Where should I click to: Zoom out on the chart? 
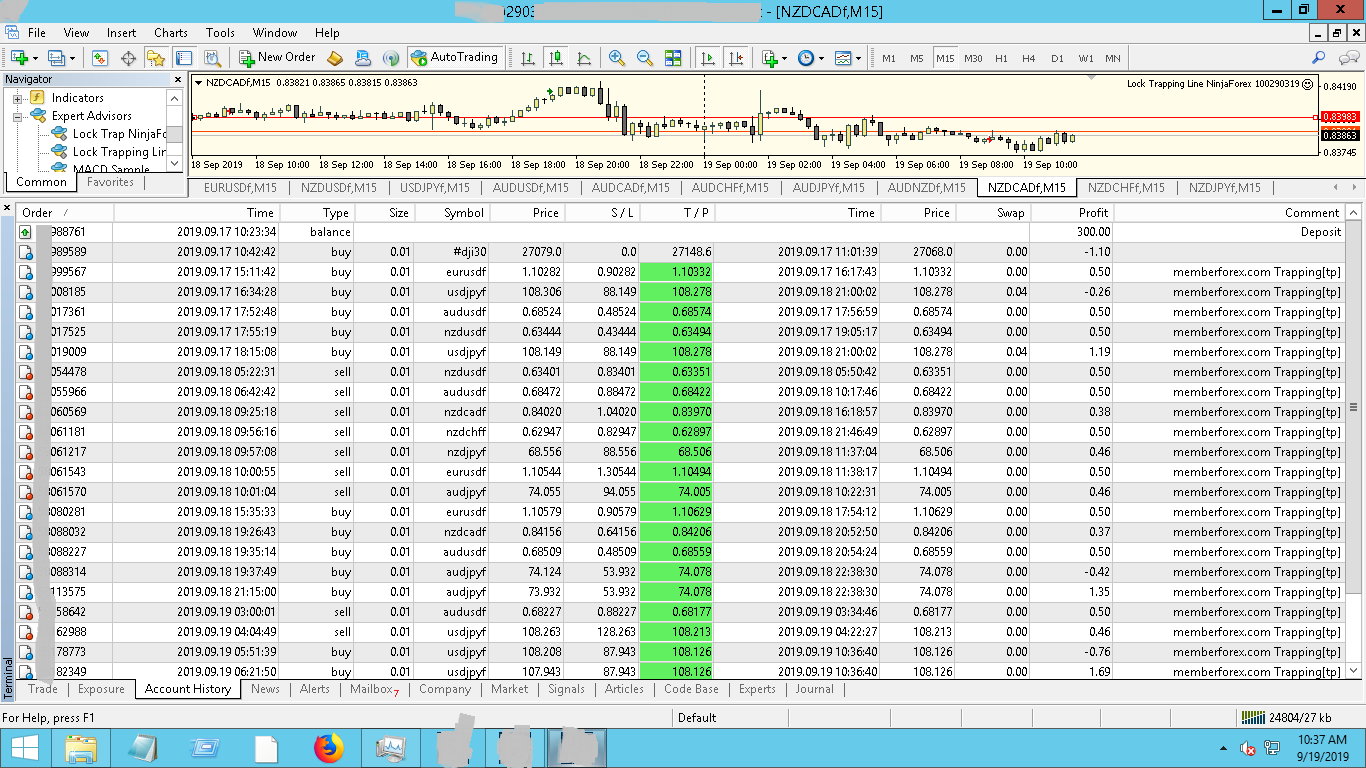tap(645, 58)
